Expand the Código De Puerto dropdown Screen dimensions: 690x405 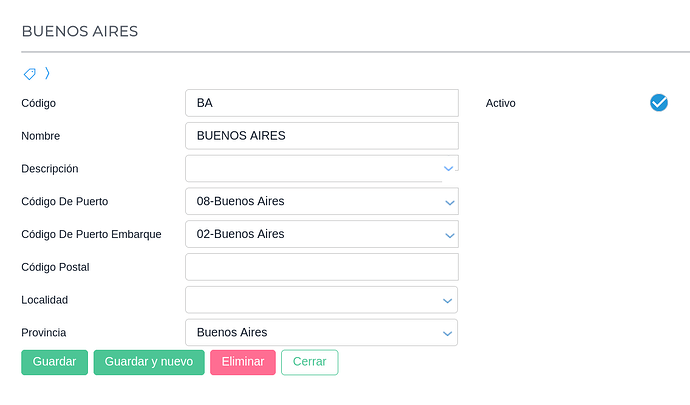[x=448, y=202]
